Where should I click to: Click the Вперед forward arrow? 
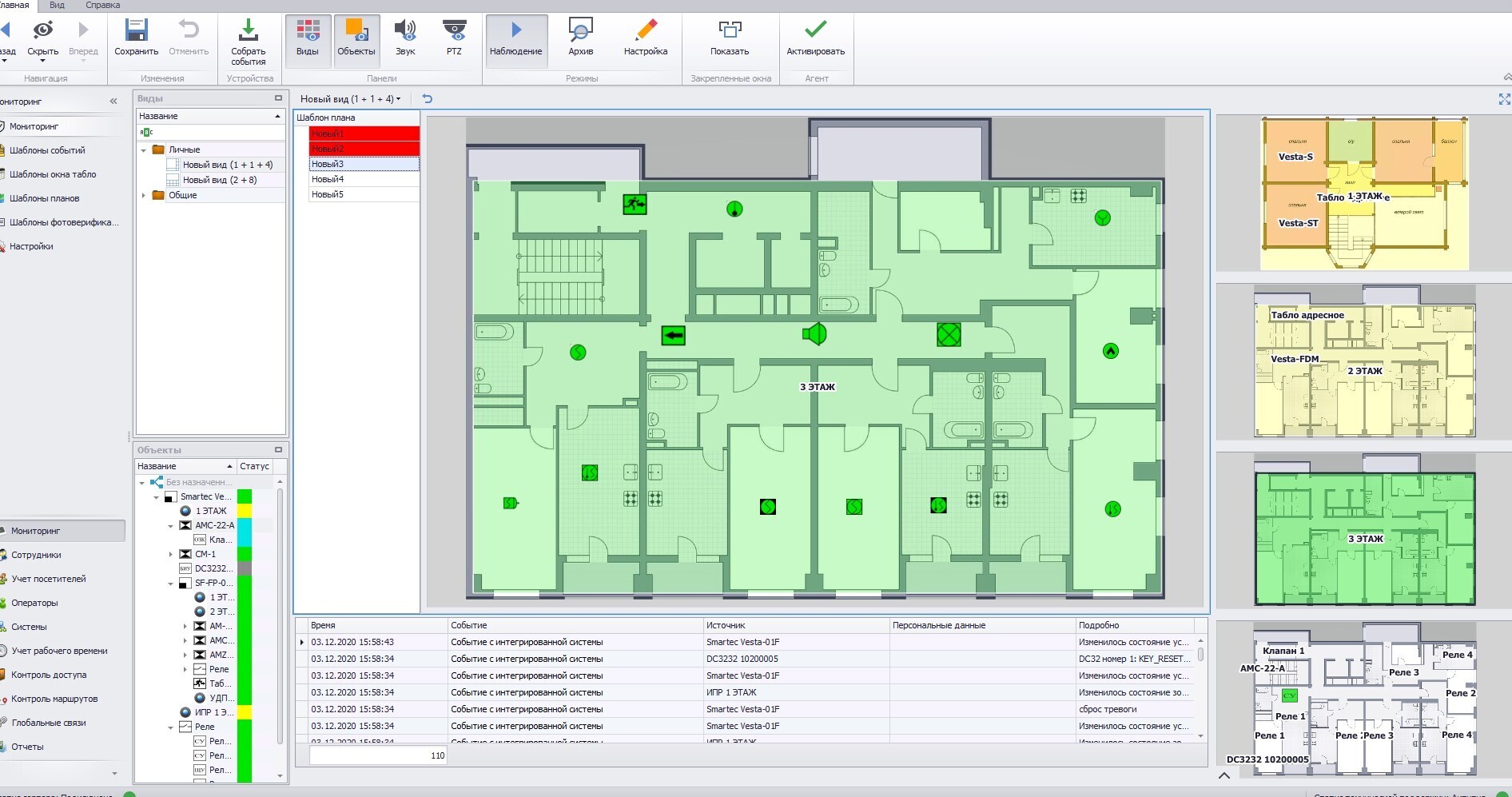coord(83,30)
